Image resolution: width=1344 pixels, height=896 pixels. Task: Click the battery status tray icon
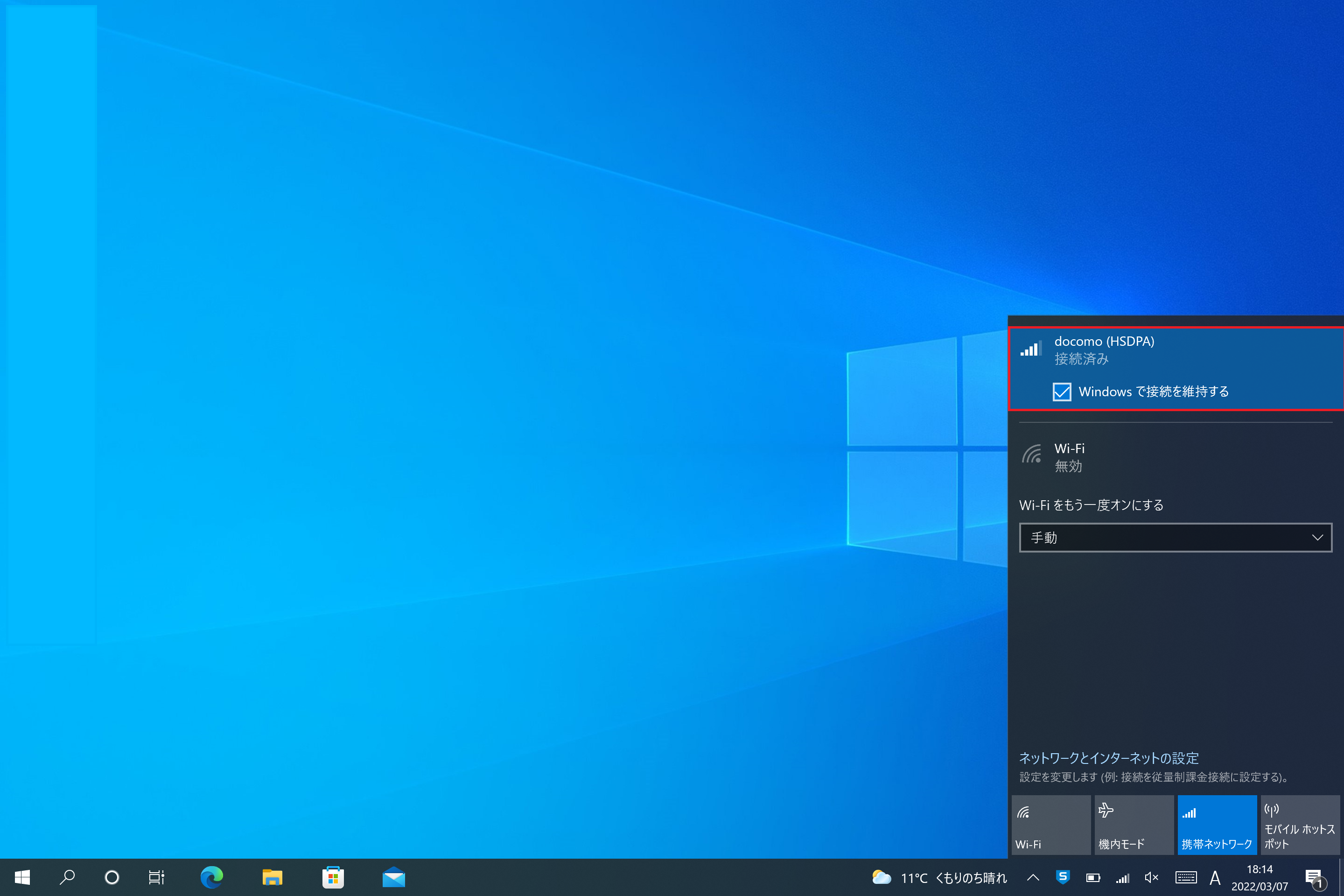[x=1093, y=878]
